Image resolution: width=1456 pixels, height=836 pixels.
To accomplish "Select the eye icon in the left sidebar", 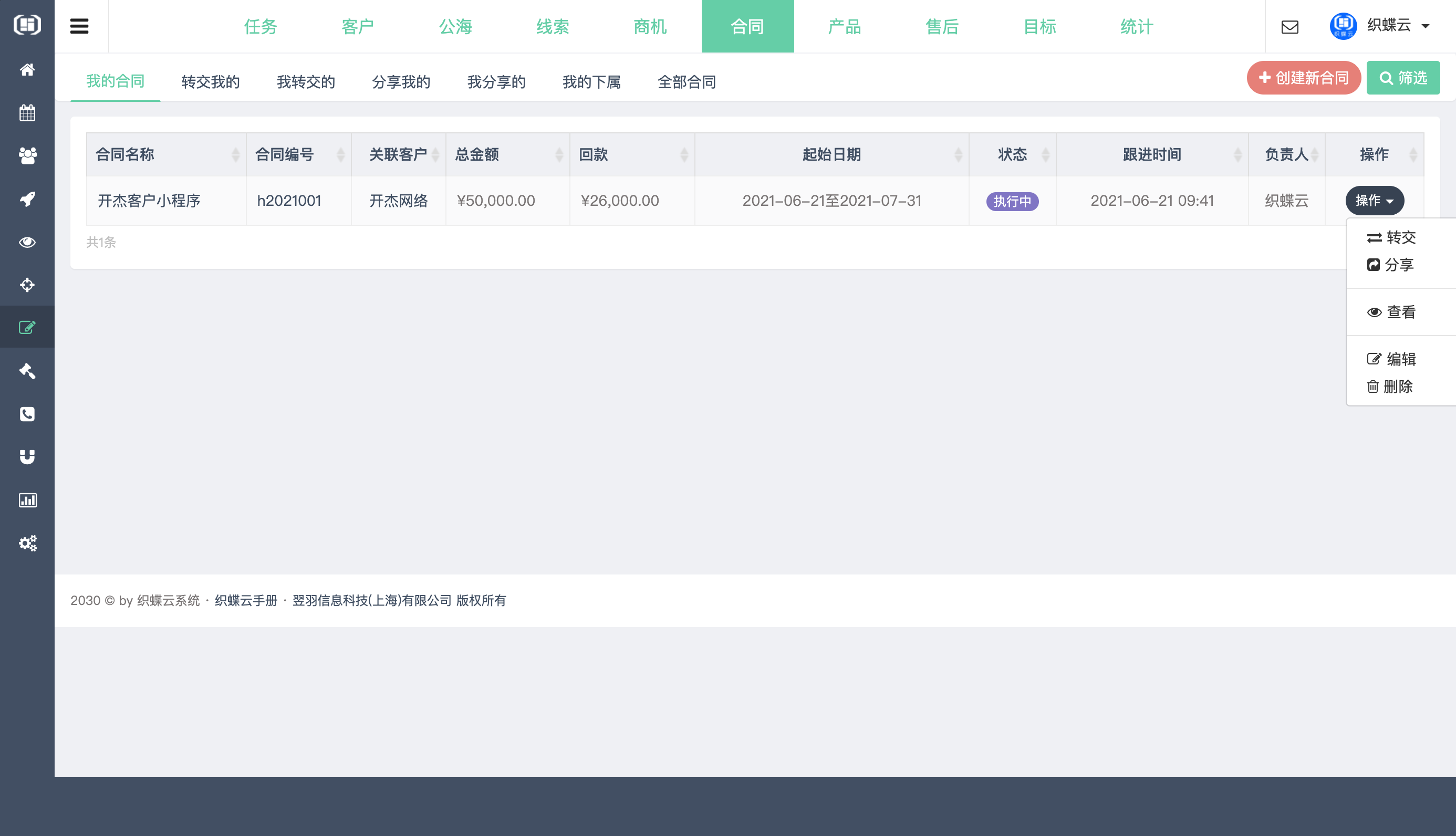I will pyautogui.click(x=27, y=242).
